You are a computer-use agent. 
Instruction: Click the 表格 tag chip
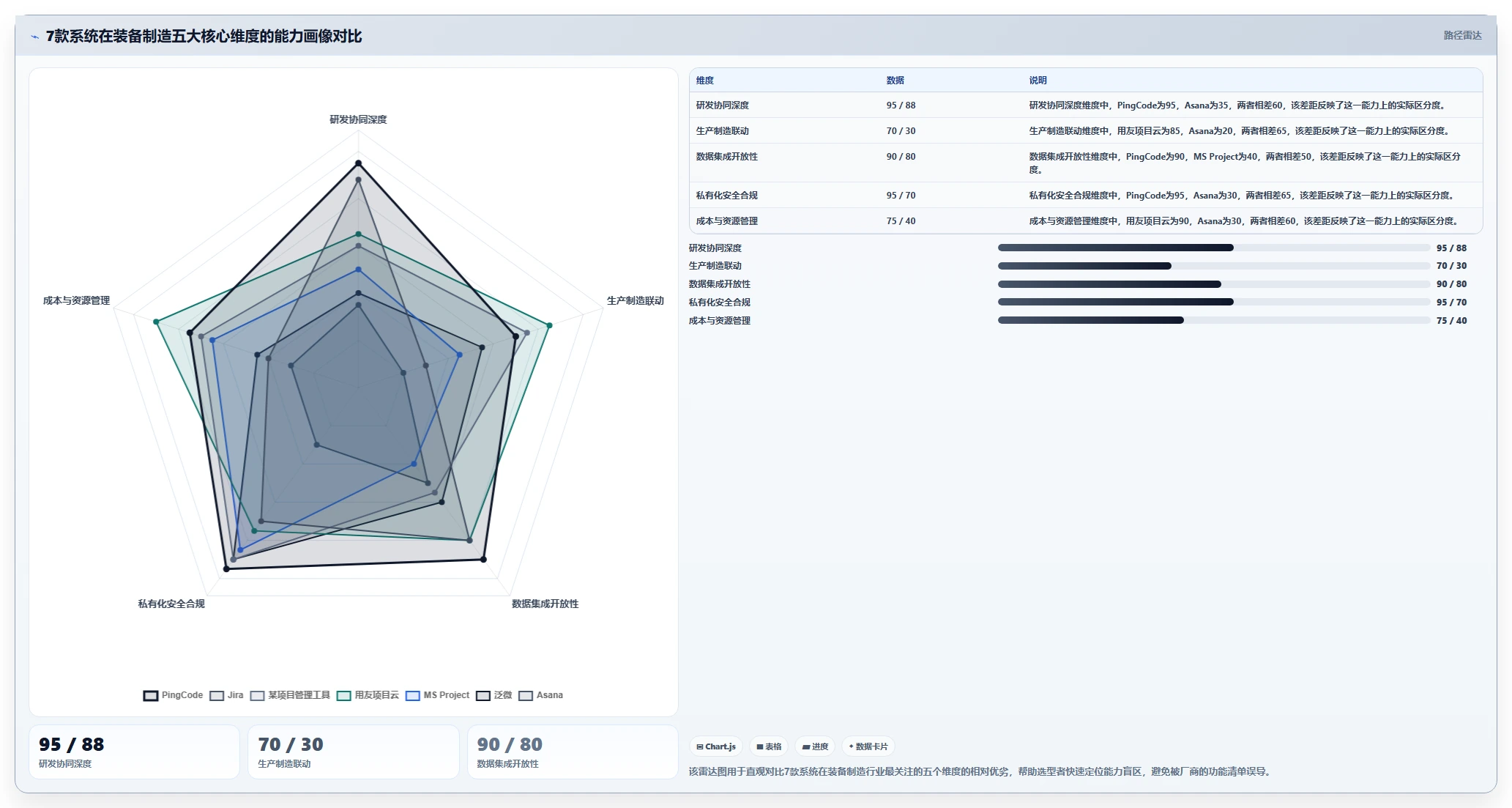coord(769,746)
